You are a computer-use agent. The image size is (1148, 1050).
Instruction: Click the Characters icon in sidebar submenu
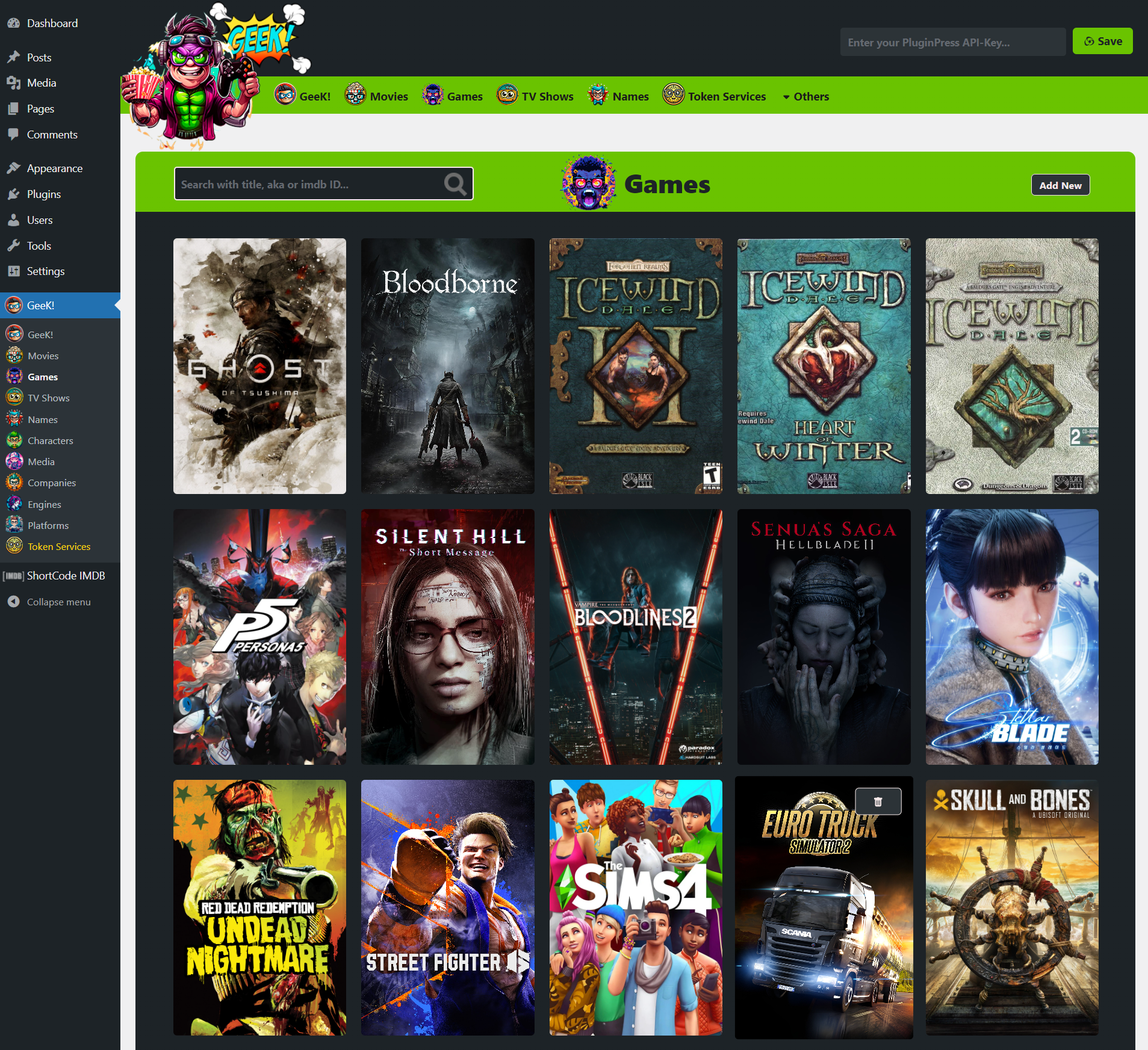(14, 440)
